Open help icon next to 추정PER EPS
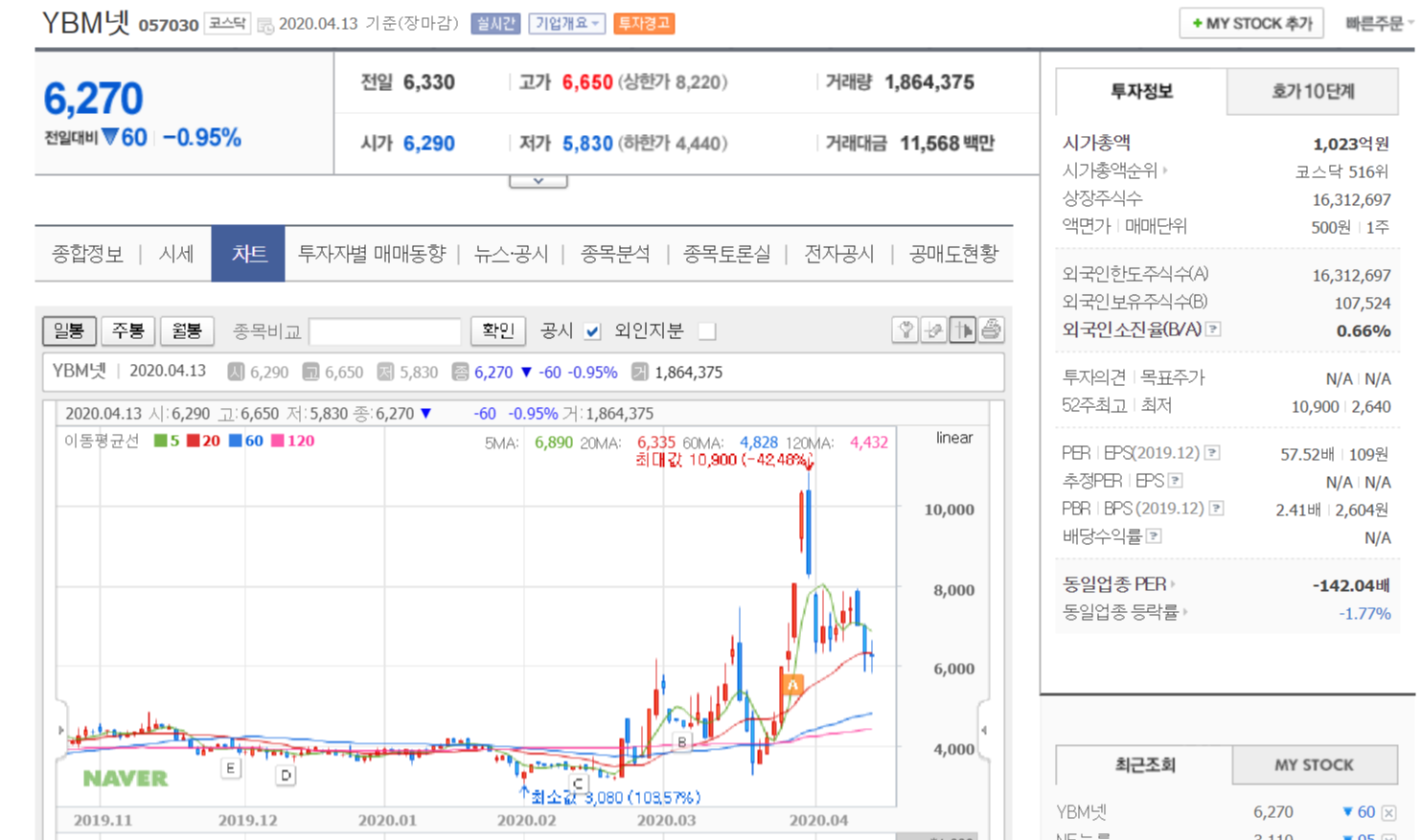Viewport: 1421px width, 840px height. [x=1176, y=481]
